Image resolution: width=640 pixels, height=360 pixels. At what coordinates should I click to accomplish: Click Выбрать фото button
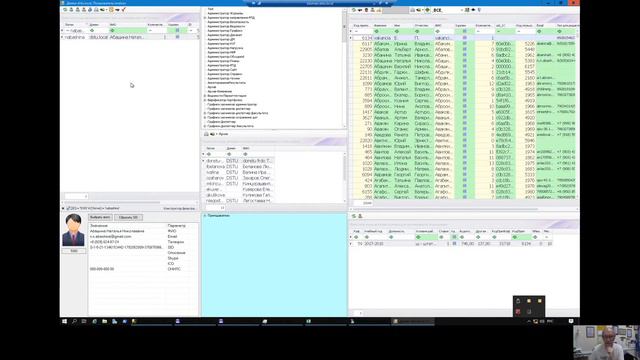(x=100, y=218)
